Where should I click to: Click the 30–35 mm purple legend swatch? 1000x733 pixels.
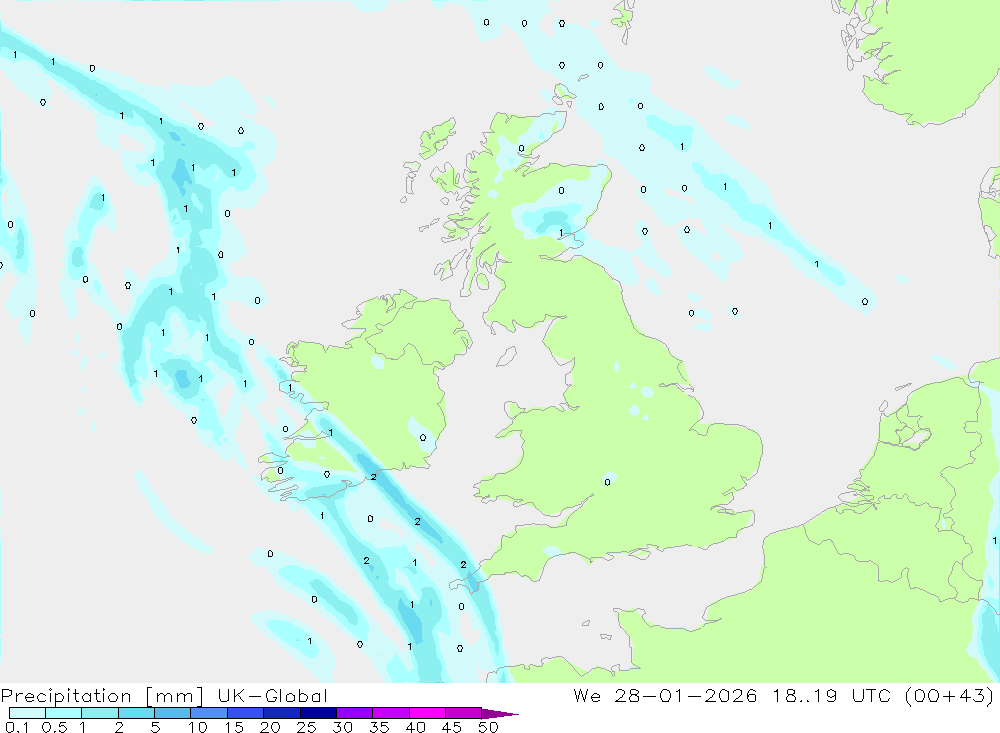pyautogui.click(x=355, y=713)
